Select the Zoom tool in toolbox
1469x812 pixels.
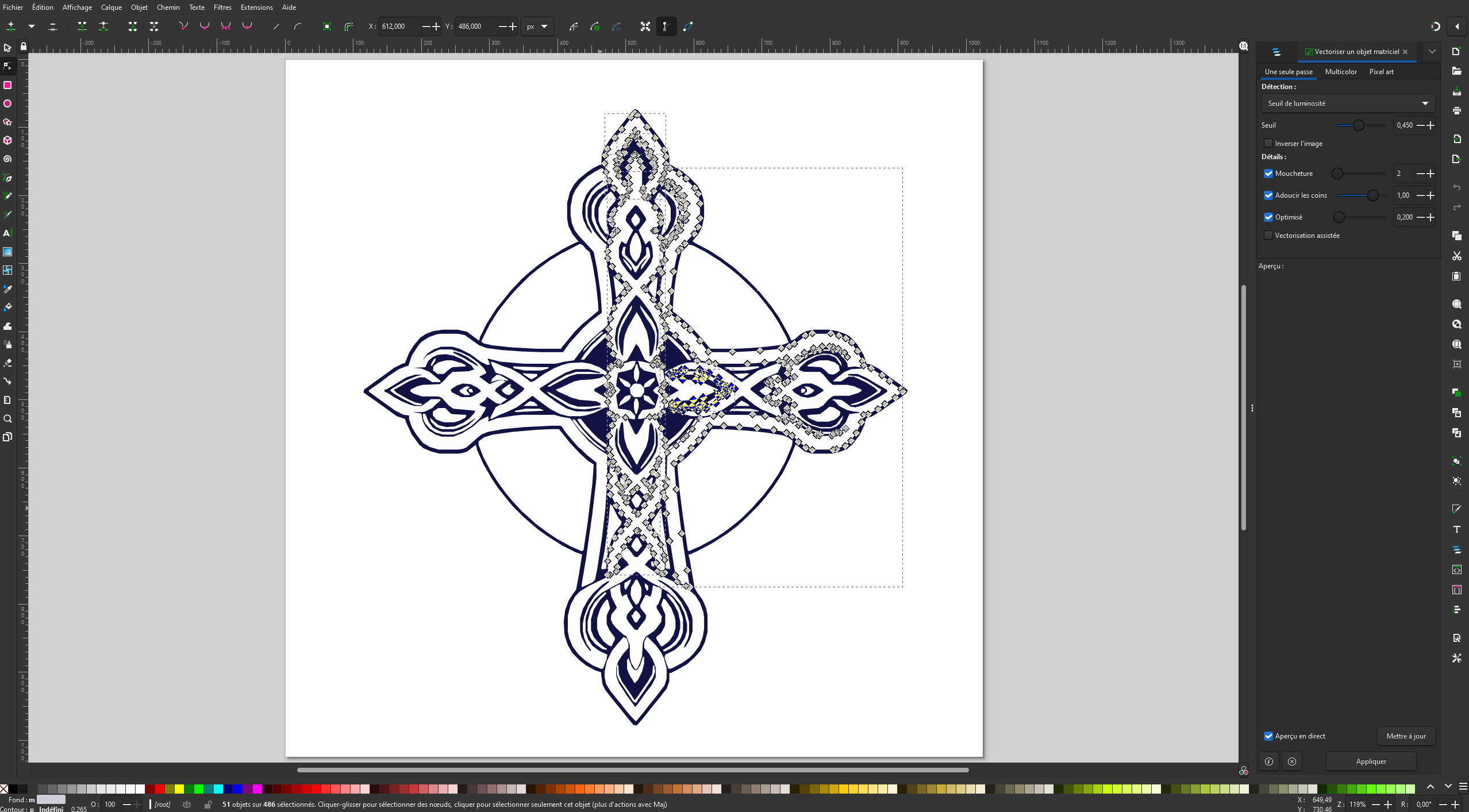[7, 419]
